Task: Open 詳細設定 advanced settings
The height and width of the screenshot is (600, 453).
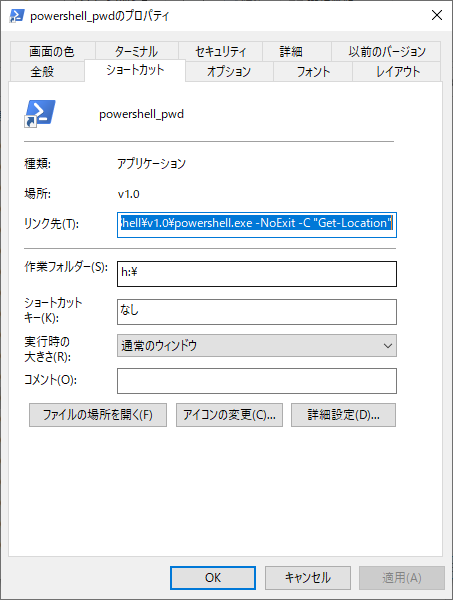Action: click(x=343, y=415)
